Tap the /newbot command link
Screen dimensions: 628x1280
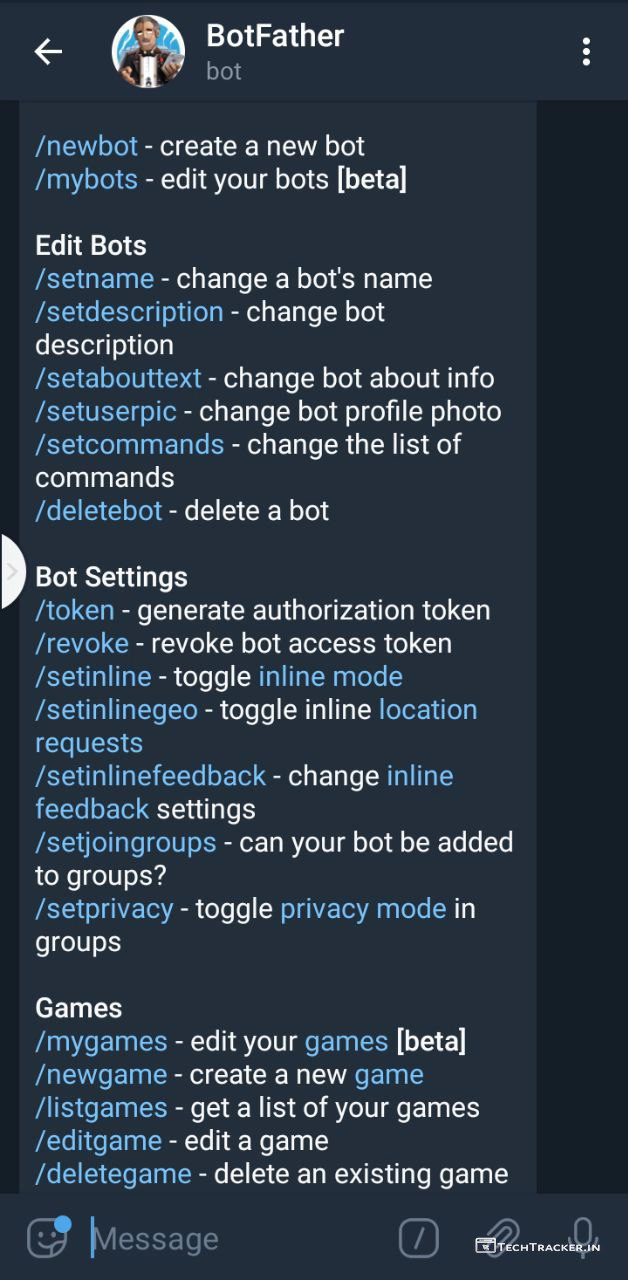[x=87, y=146]
